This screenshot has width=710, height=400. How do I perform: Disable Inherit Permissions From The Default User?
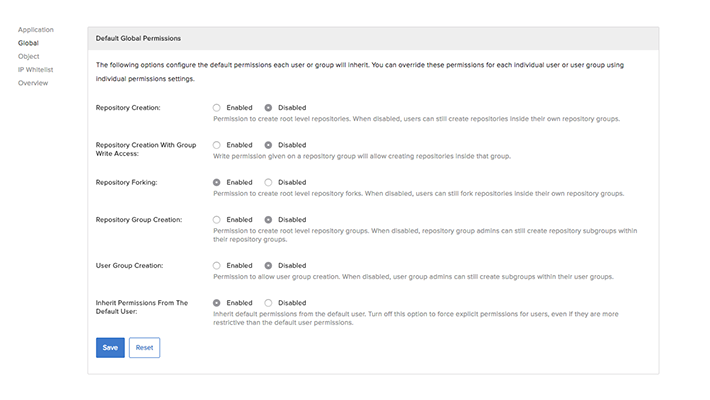pyautogui.click(x=268, y=302)
